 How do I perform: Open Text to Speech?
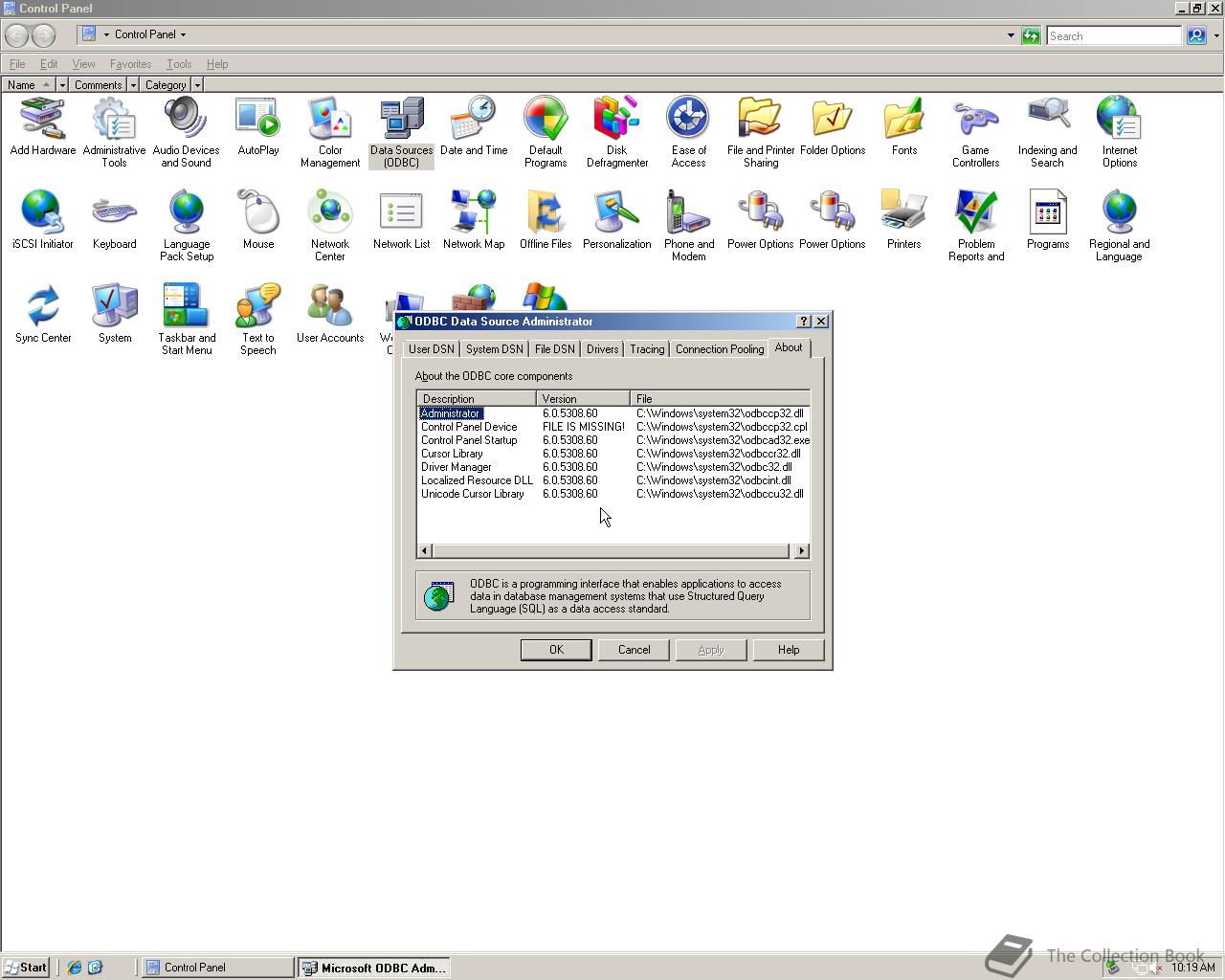tap(258, 320)
